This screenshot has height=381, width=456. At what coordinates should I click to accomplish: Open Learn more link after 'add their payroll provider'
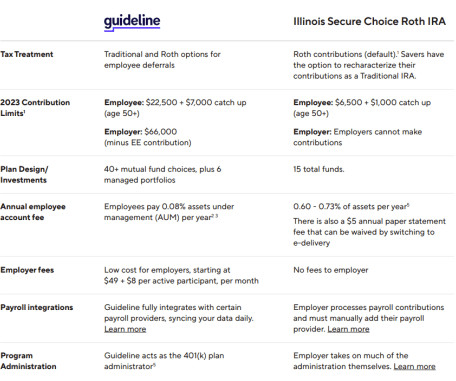tap(348, 329)
